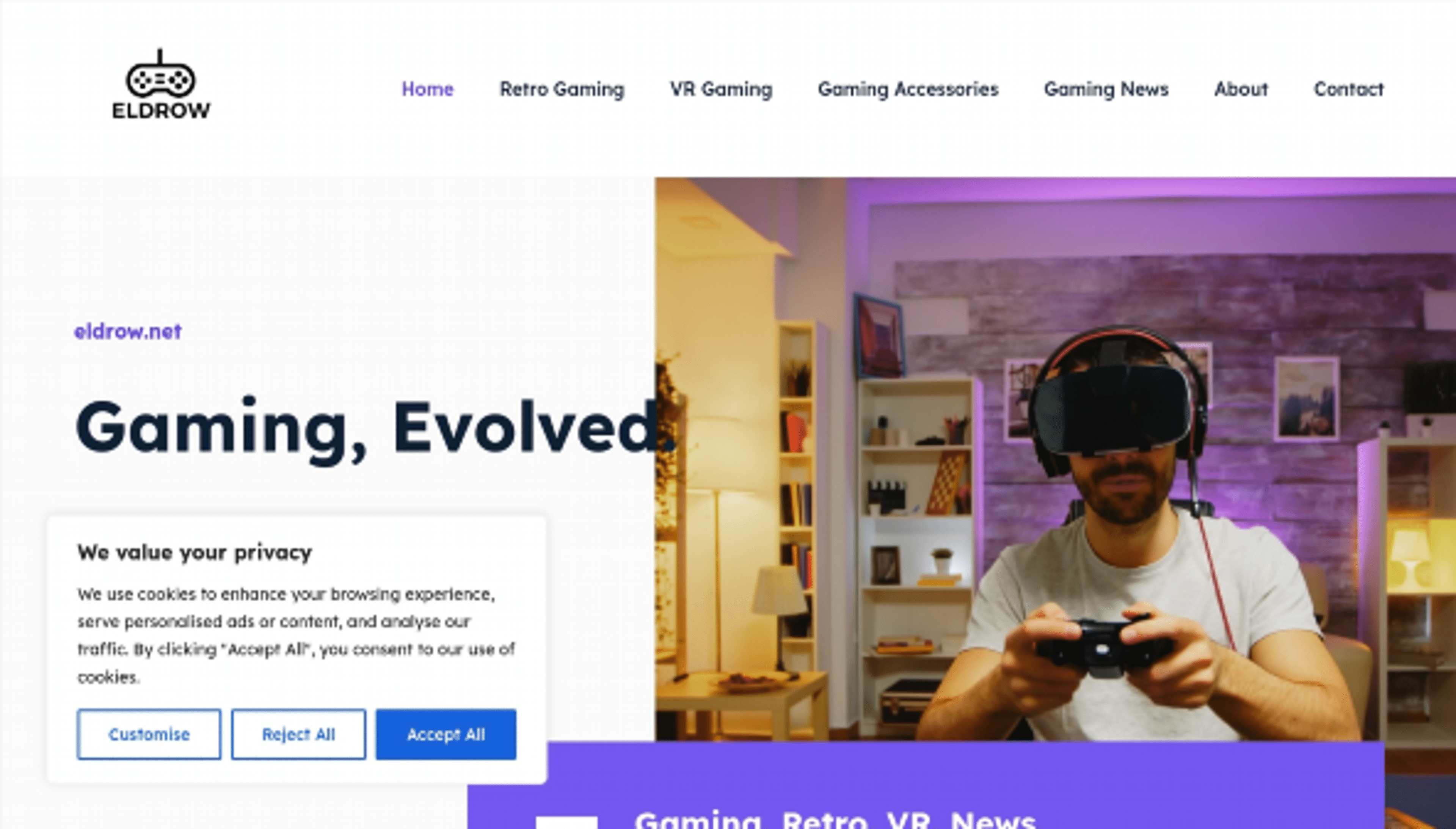Click the Gaming, Retro, VR, News banner title

pyautogui.click(x=835, y=820)
